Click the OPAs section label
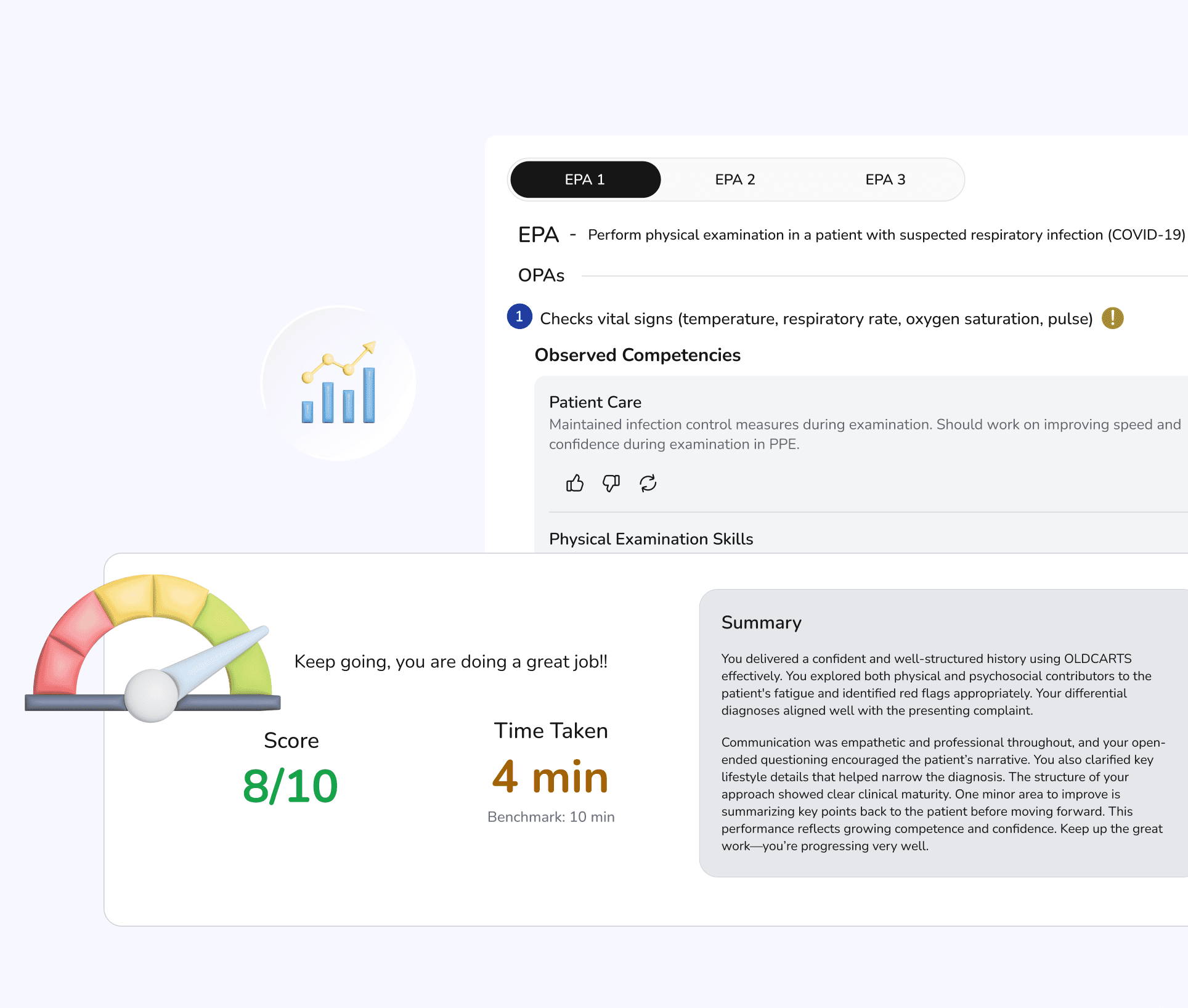The image size is (1188, 1008). 541,275
